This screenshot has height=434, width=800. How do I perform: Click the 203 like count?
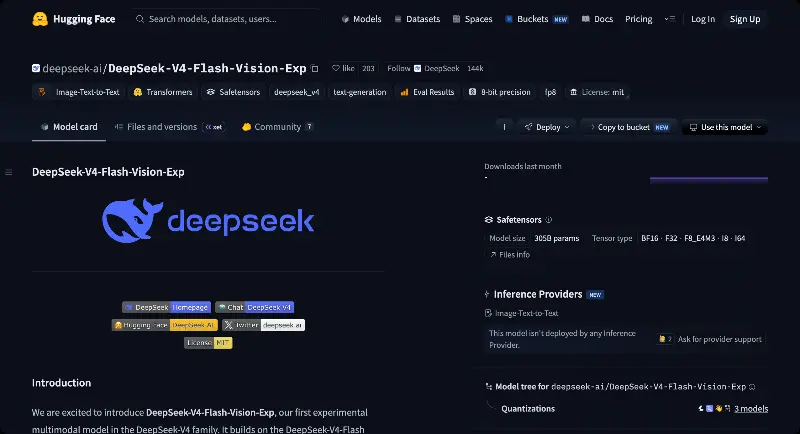click(x=368, y=68)
